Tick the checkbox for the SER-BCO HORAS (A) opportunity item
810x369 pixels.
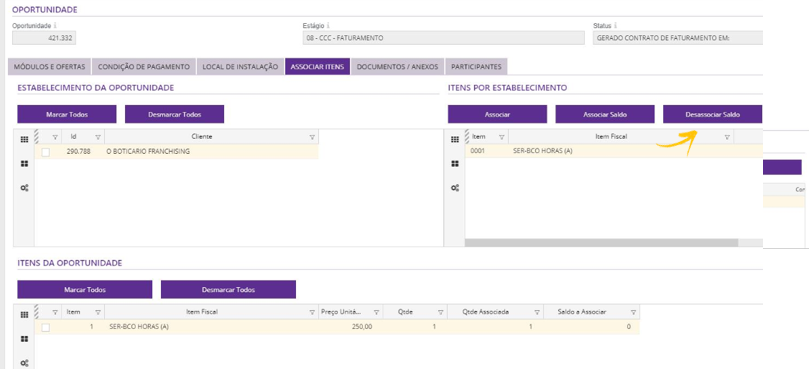(x=46, y=327)
